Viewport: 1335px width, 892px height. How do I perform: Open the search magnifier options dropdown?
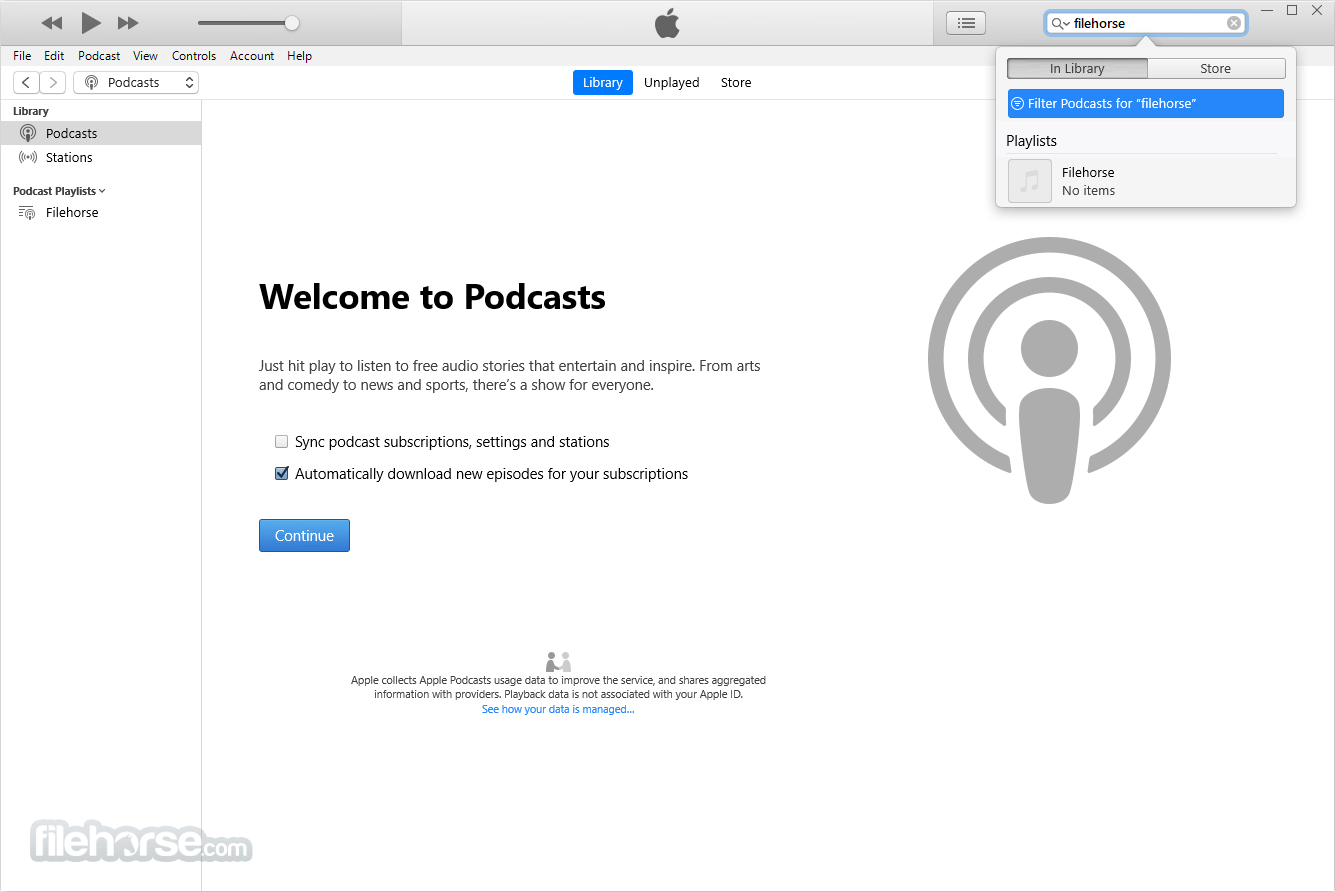click(1060, 23)
